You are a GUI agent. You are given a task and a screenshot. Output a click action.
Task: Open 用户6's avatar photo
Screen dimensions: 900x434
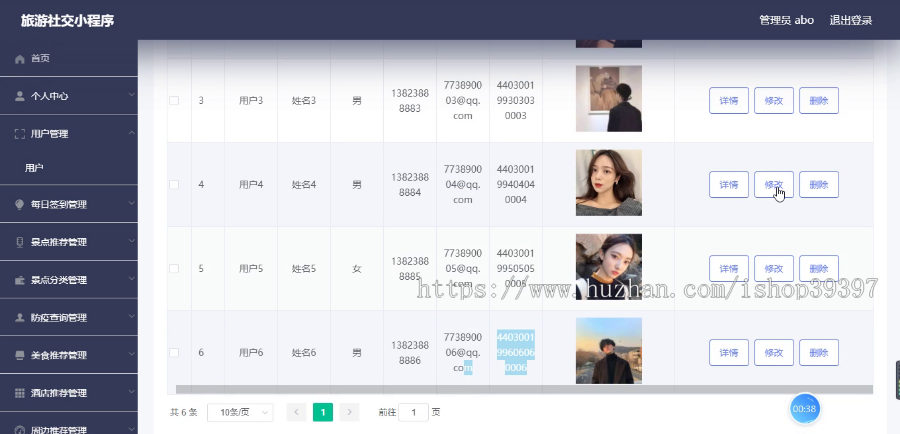[x=608, y=351]
